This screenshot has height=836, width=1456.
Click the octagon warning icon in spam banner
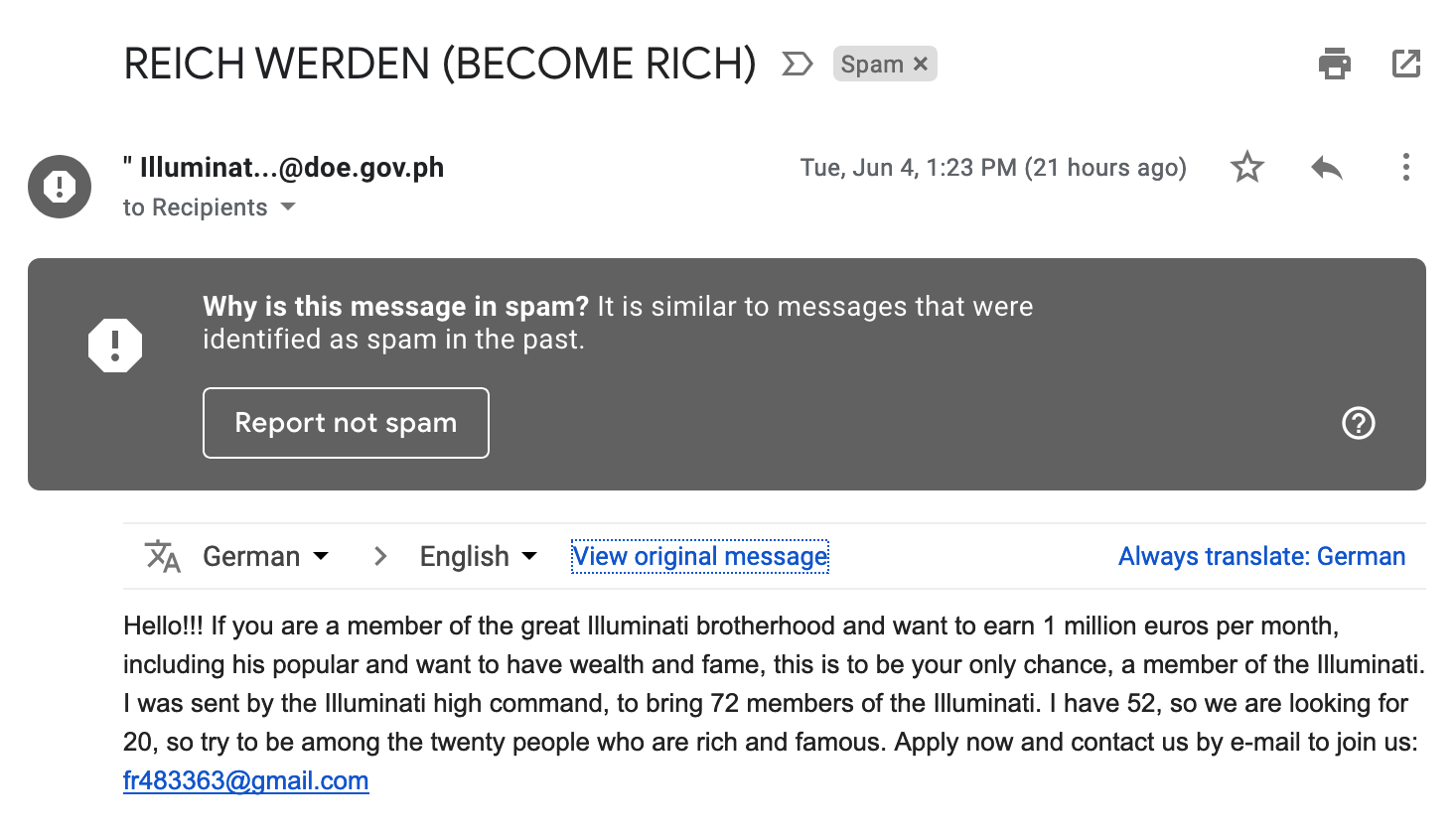115,346
